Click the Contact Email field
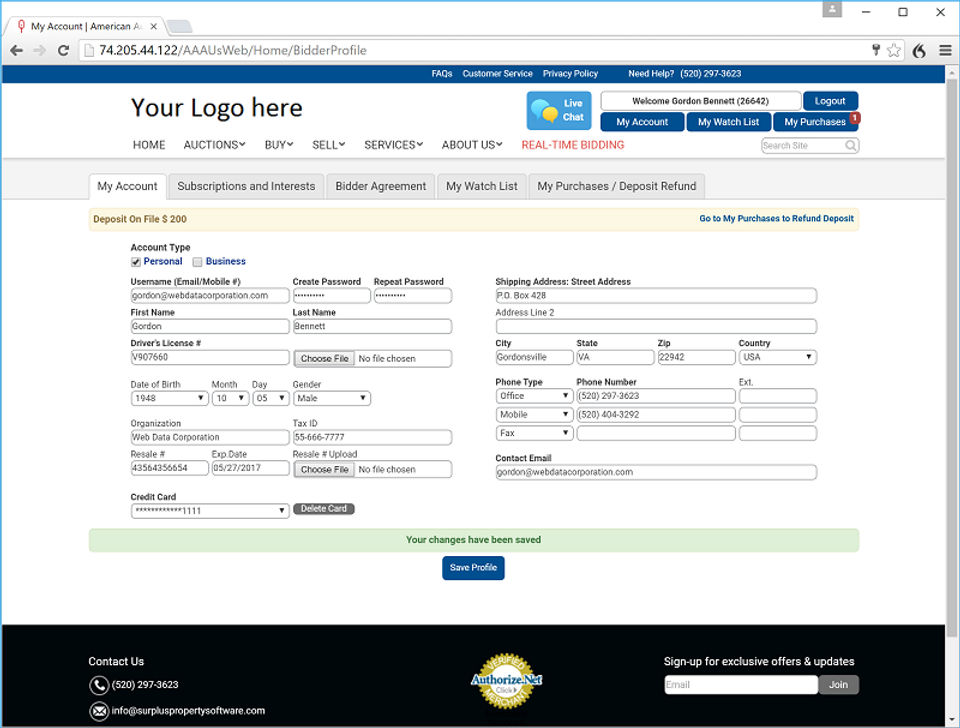 point(656,473)
